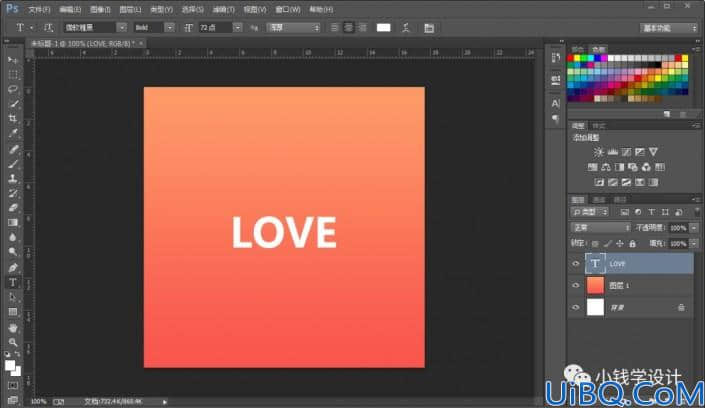This screenshot has height=408, width=705.
Task: Open the collapsed Character panel icon
Action: 556,103
